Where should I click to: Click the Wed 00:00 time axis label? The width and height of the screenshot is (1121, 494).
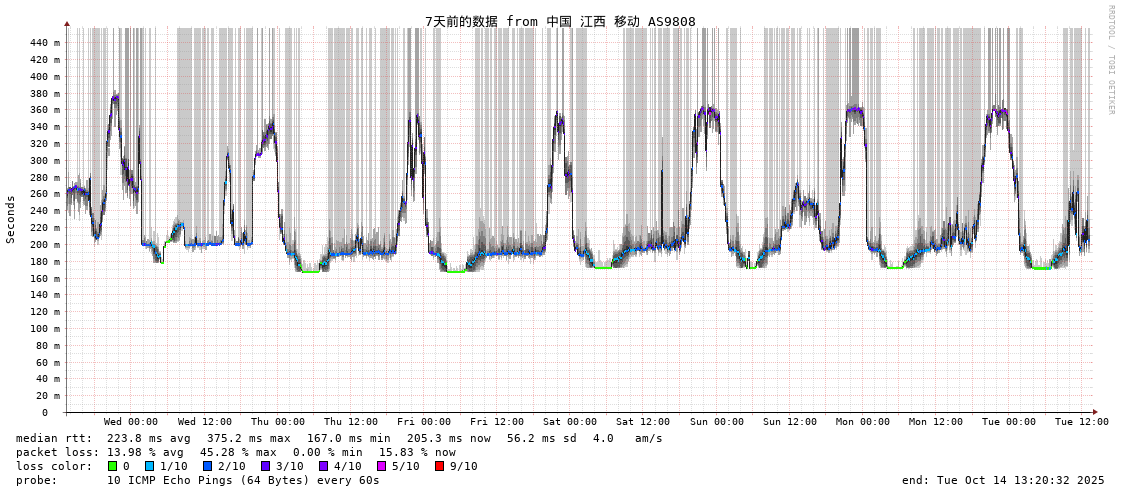[131, 422]
